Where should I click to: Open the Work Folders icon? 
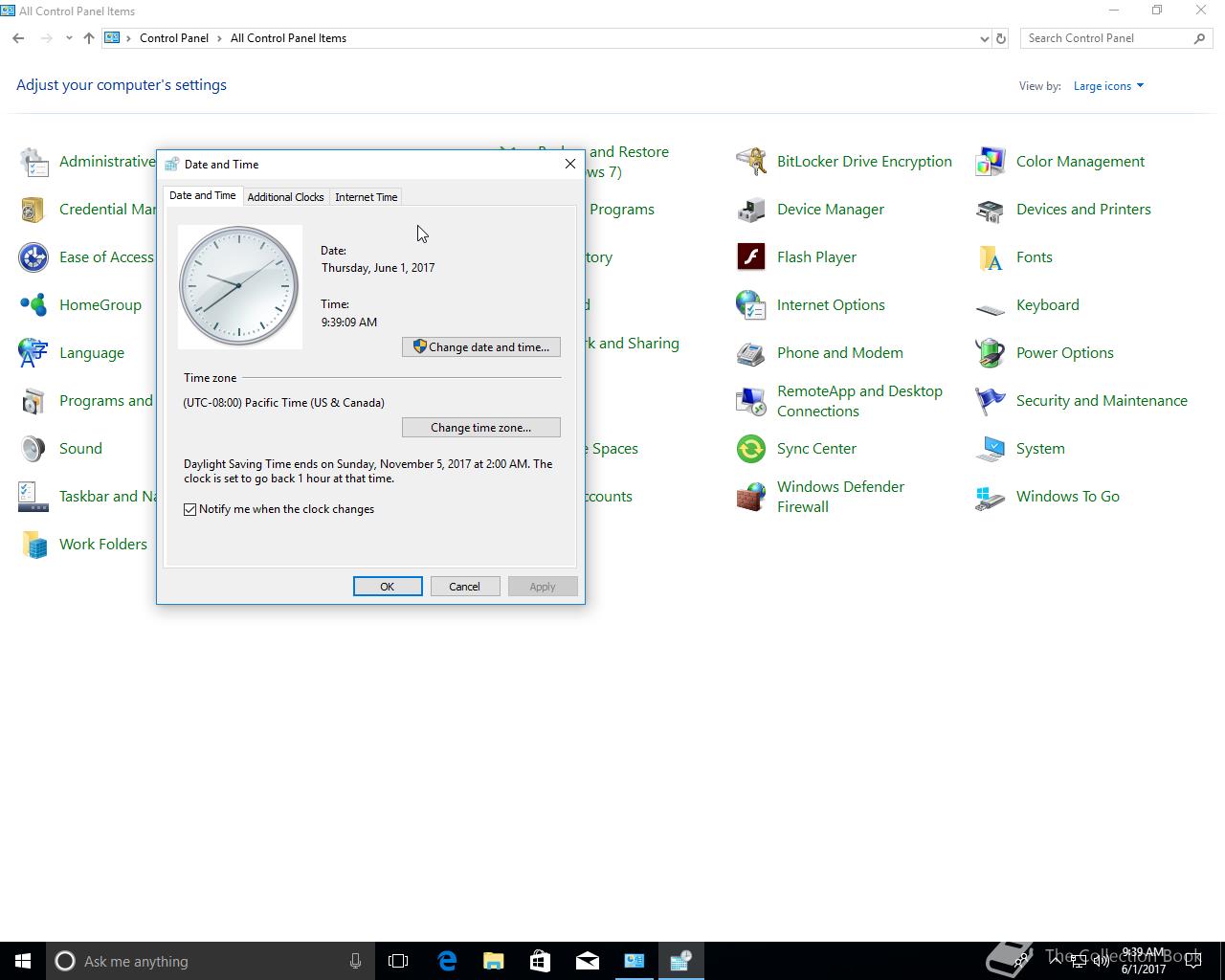click(33, 545)
